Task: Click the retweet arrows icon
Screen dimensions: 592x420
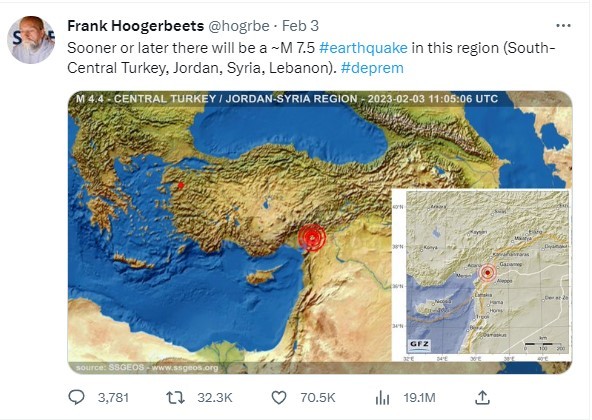Action: pos(175,397)
